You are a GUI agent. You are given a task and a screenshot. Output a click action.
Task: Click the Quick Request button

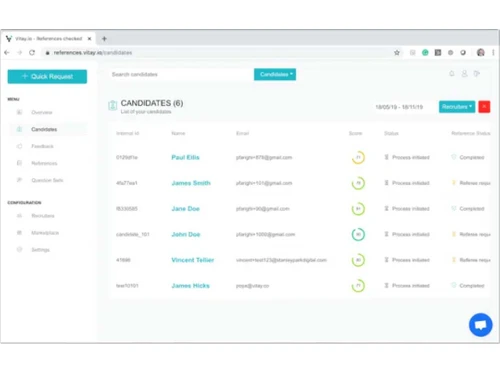coord(47,76)
